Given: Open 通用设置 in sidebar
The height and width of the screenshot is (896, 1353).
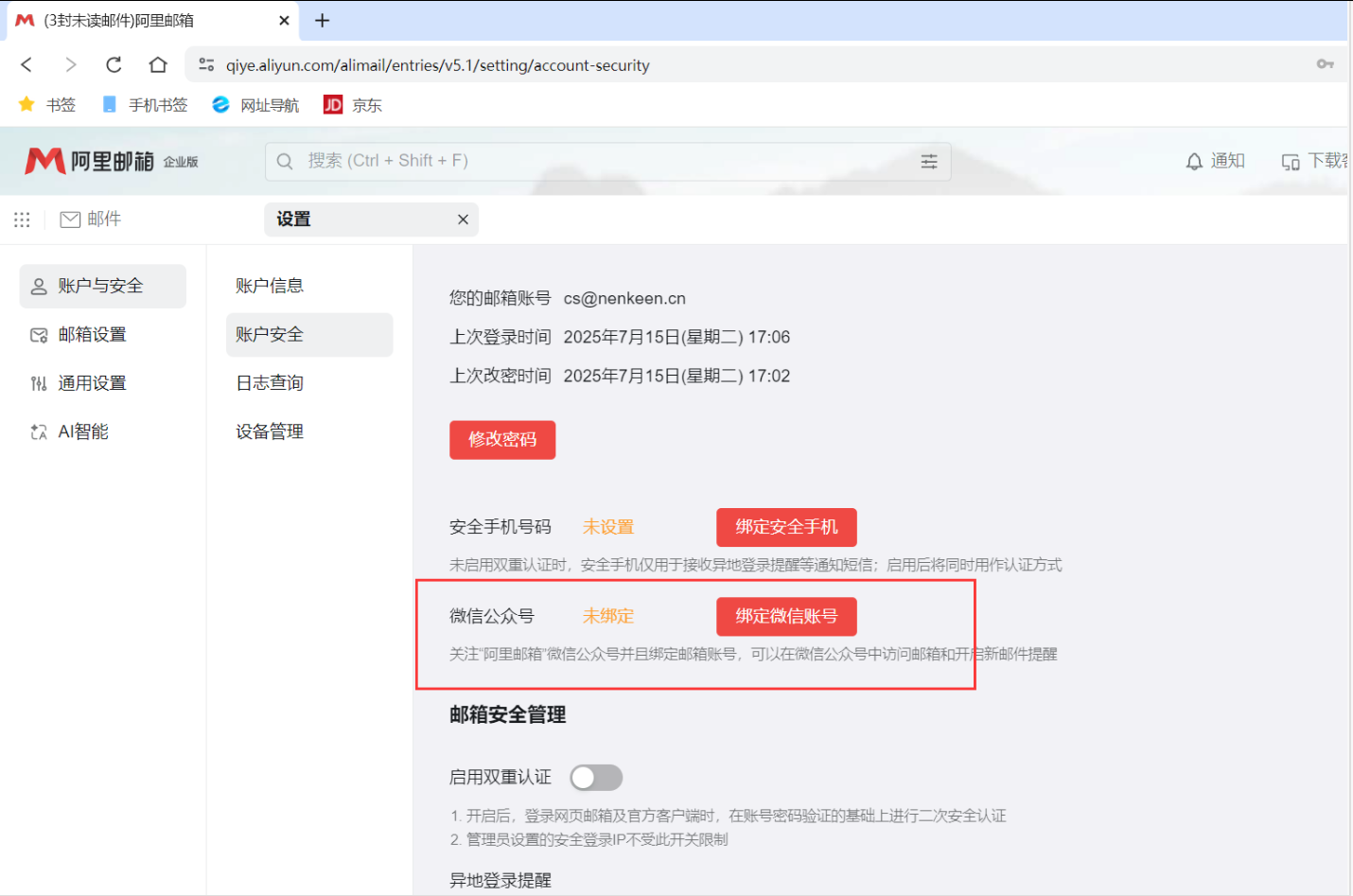Looking at the screenshot, I should 103,383.
